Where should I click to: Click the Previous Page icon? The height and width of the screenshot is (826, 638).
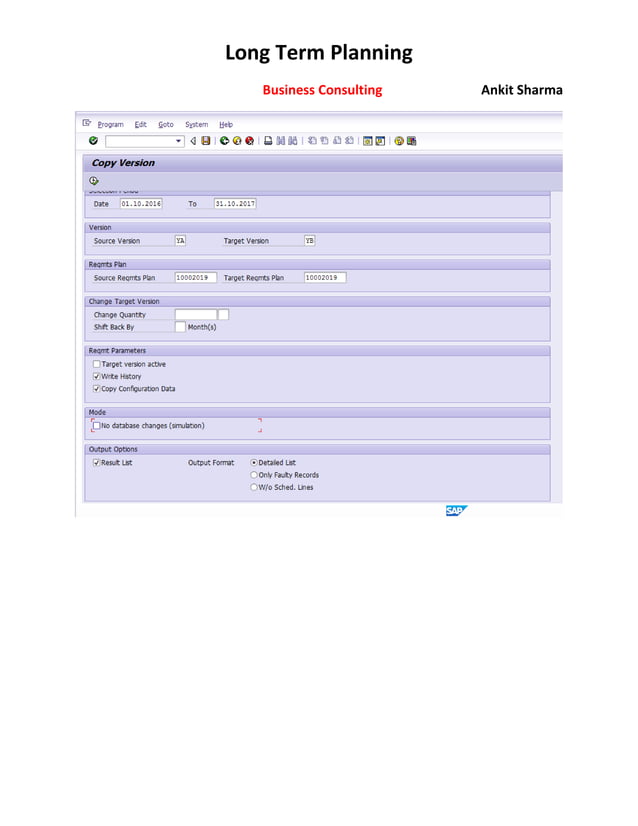click(x=325, y=141)
